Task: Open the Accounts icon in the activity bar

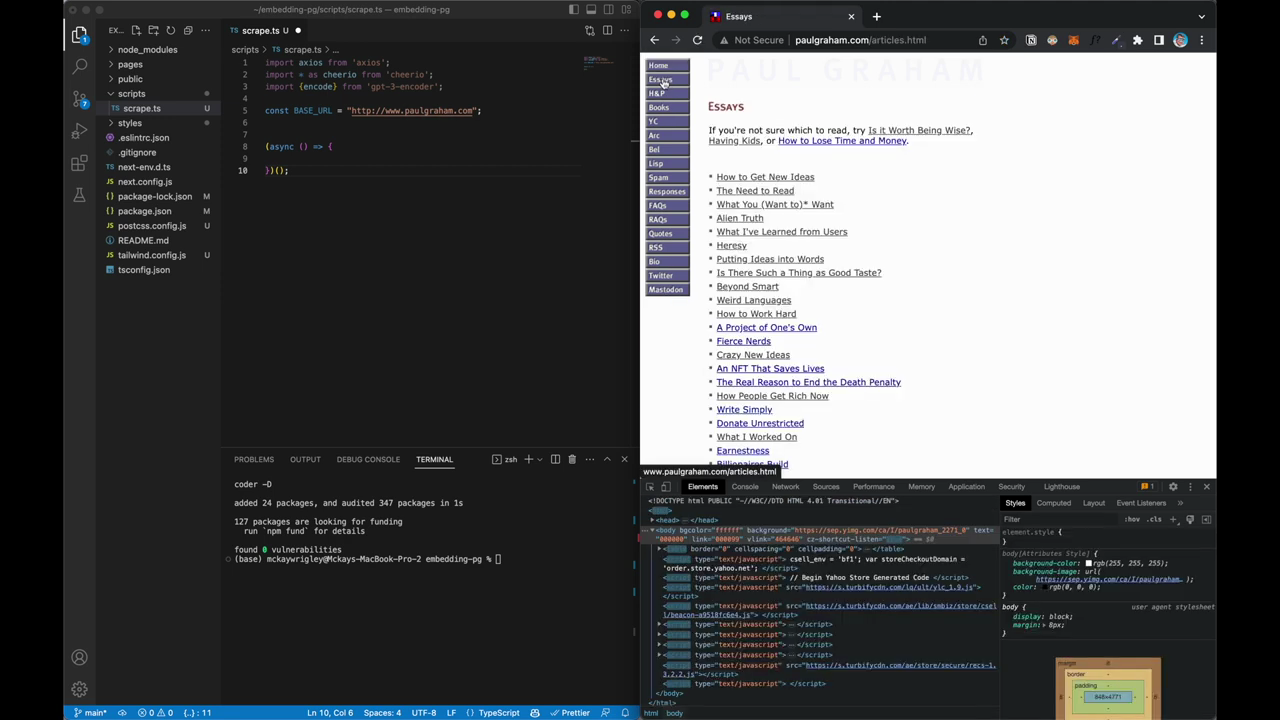Action: coord(79,657)
